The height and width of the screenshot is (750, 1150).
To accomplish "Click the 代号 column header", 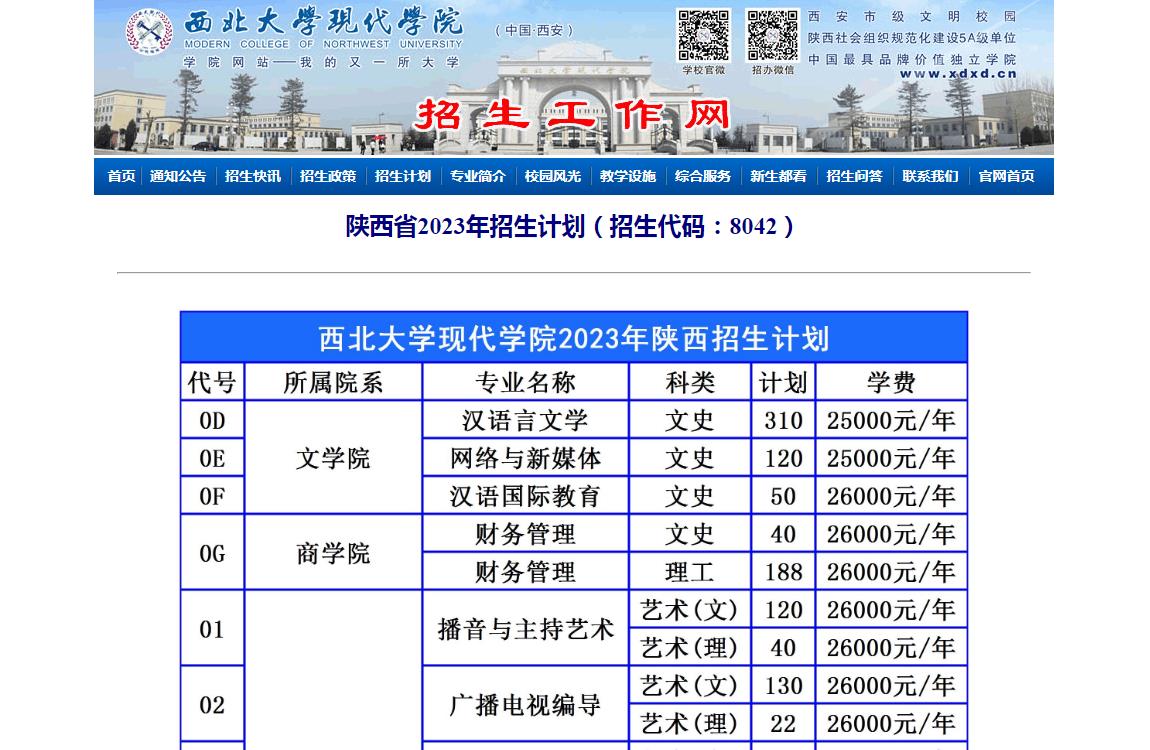I will (x=212, y=382).
